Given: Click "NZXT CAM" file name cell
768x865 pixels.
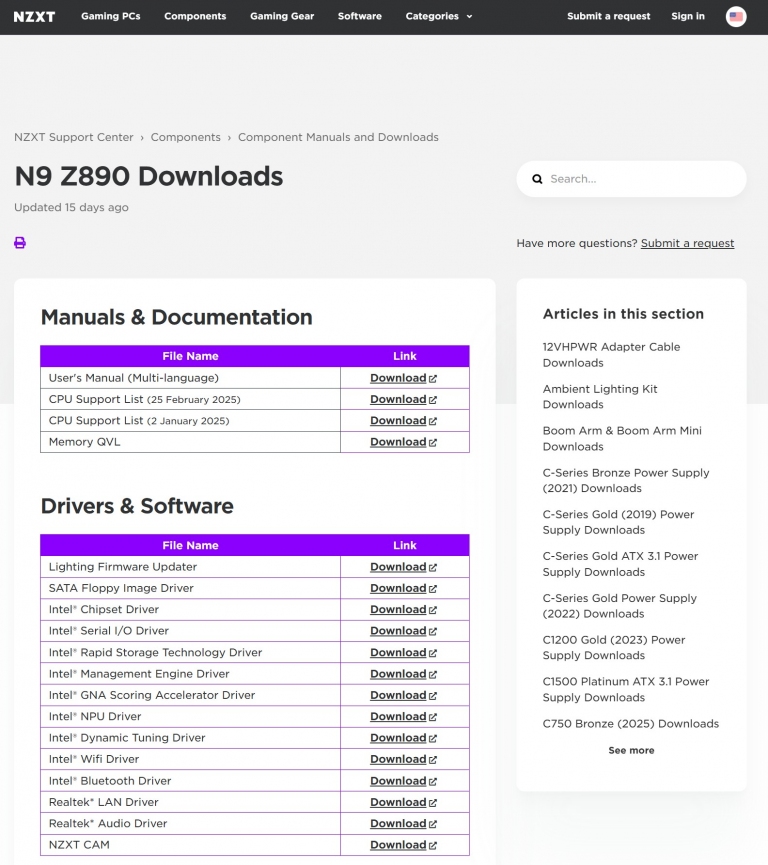Looking at the screenshot, I should (190, 845).
